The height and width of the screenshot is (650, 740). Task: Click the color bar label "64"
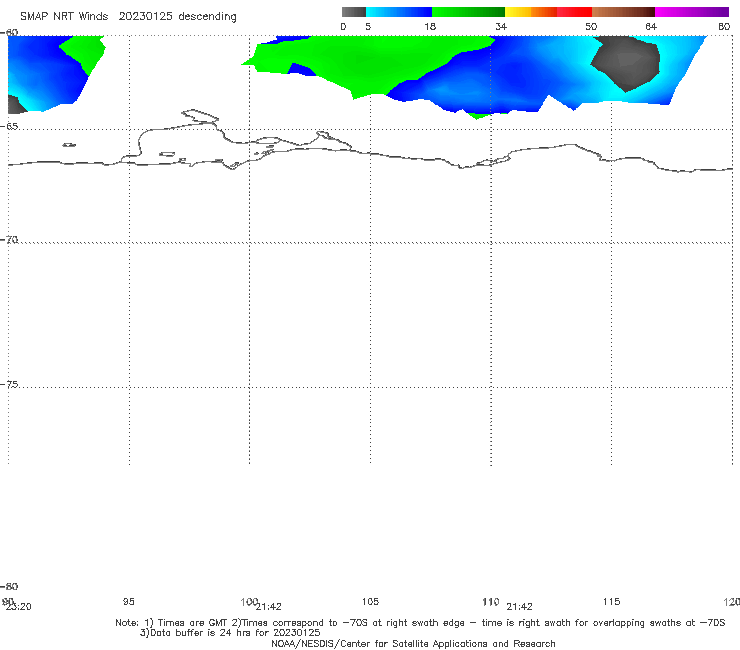coord(651,27)
